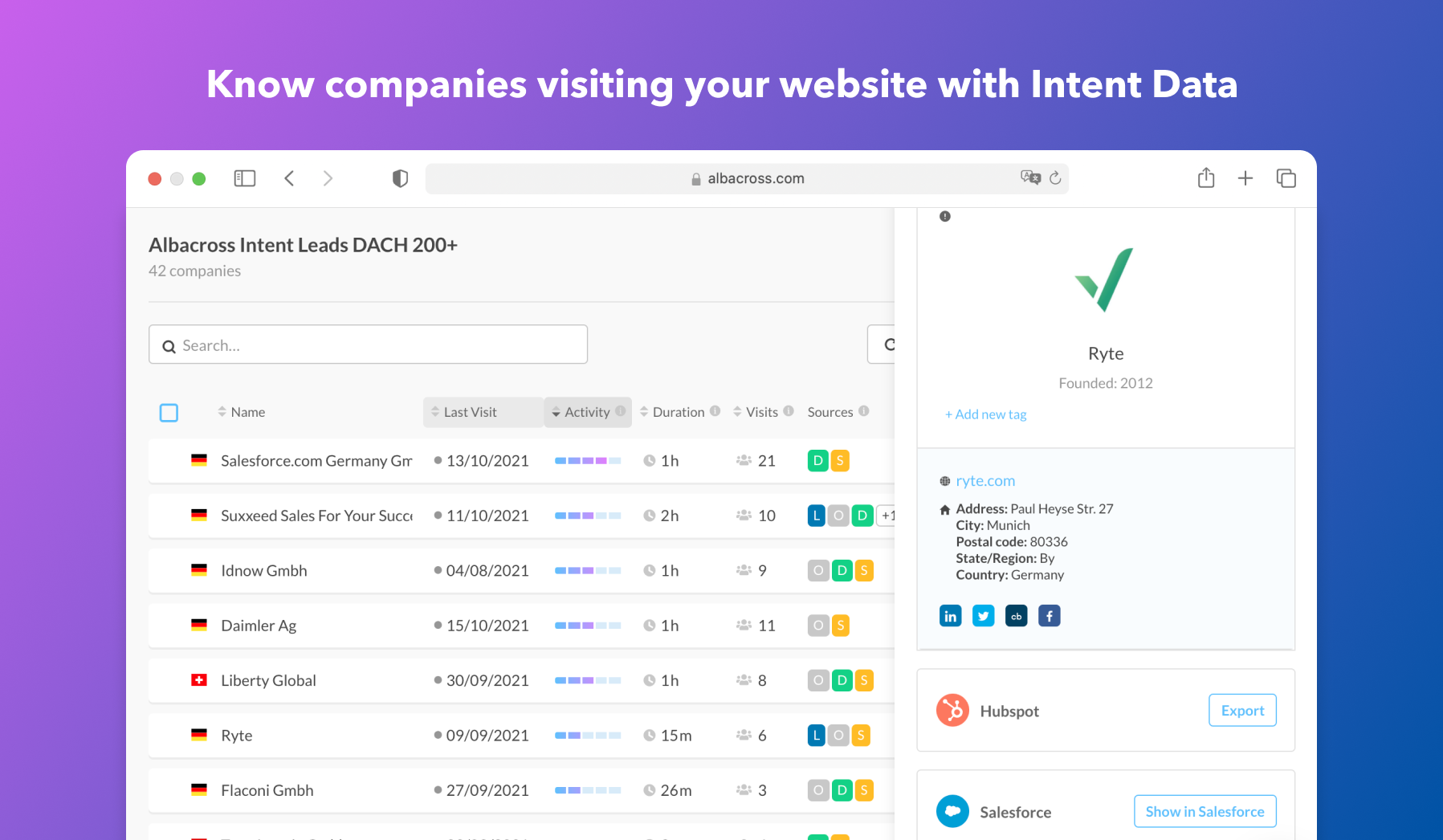Click the activity bar for Salesforce.com Germany
The height and width of the screenshot is (840, 1443).
coord(588,461)
